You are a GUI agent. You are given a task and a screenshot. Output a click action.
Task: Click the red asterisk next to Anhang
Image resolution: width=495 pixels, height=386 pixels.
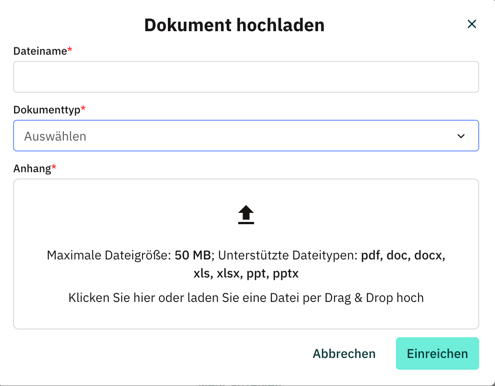pos(54,167)
